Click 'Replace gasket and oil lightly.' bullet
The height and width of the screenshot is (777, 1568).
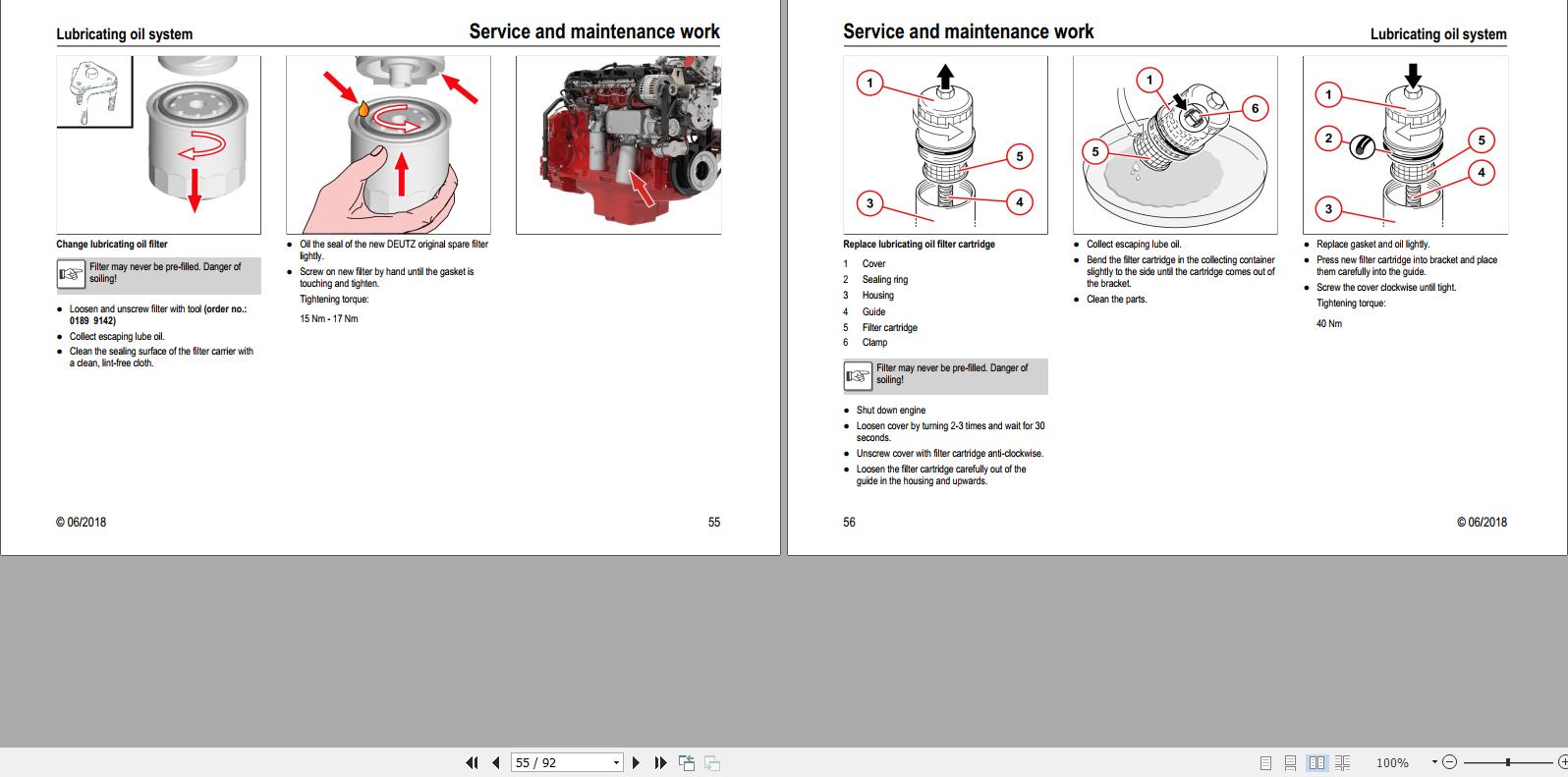click(x=1373, y=245)
